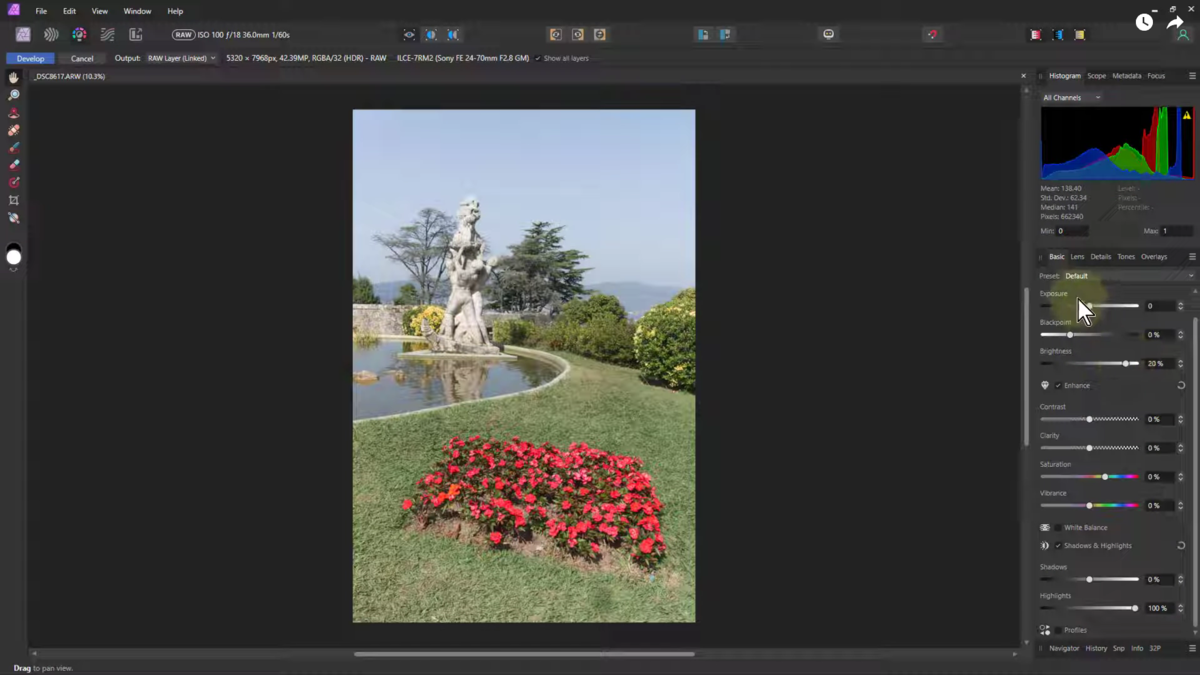This screenshot has width=1200, height=675.
Task: Expand the All Channels dropdown
Action: (1071, 98)
